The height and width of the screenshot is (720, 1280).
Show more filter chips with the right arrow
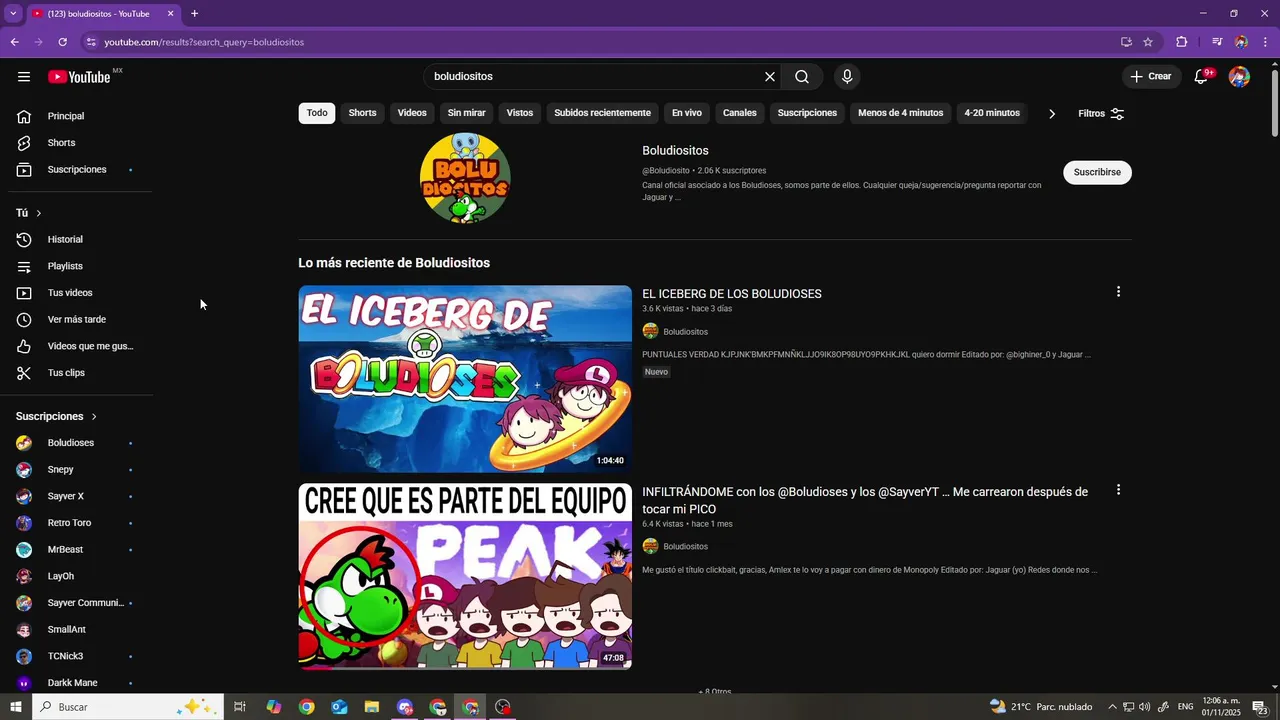1051,114
